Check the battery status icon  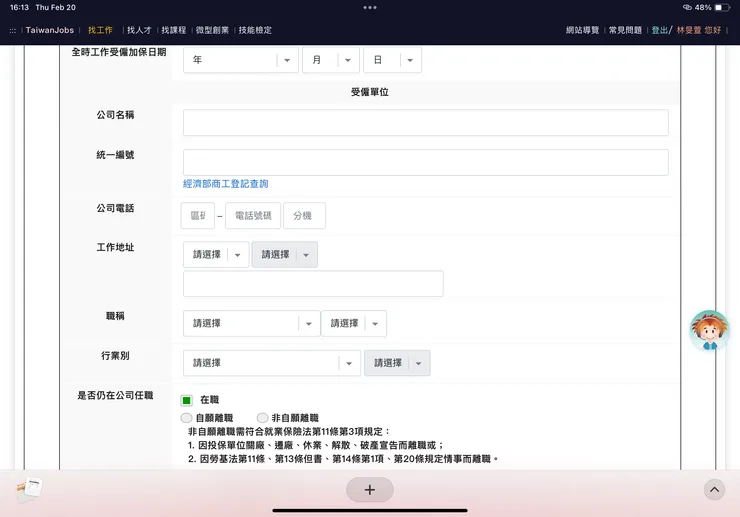tap(722, 8)
